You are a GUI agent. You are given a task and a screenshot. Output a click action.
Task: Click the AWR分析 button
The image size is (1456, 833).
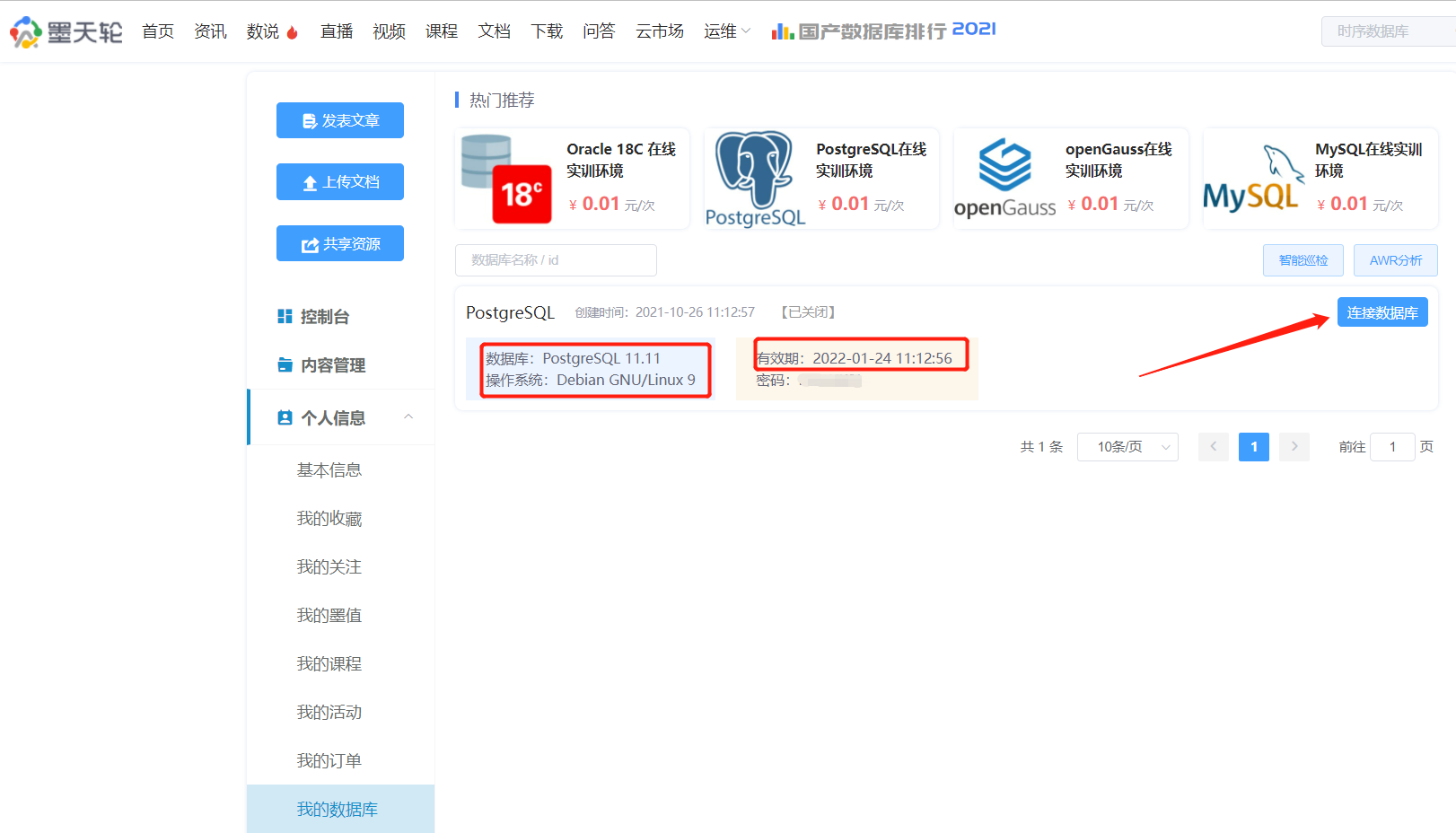pos(1396,260)
